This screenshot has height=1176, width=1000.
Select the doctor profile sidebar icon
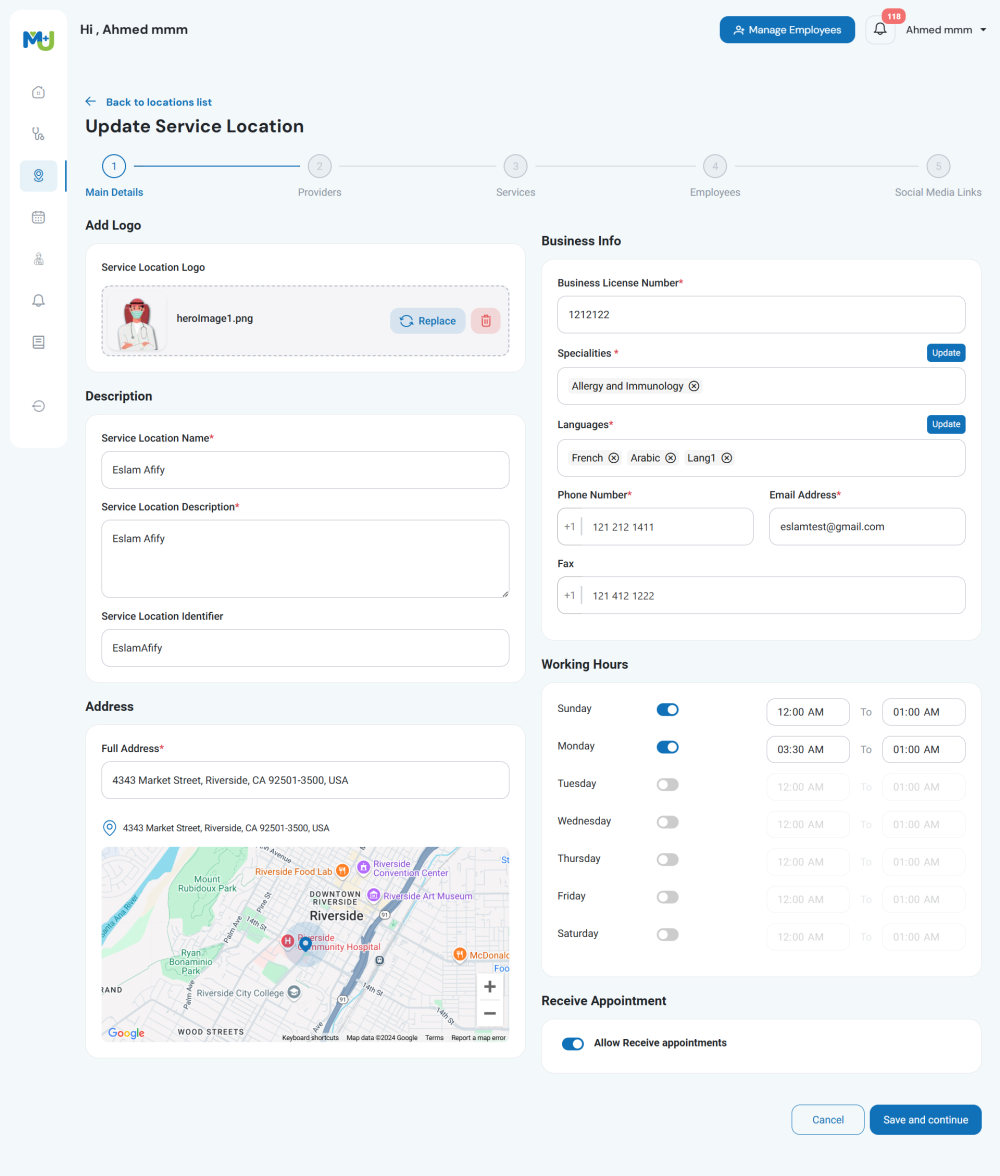(x=38, y=259)
